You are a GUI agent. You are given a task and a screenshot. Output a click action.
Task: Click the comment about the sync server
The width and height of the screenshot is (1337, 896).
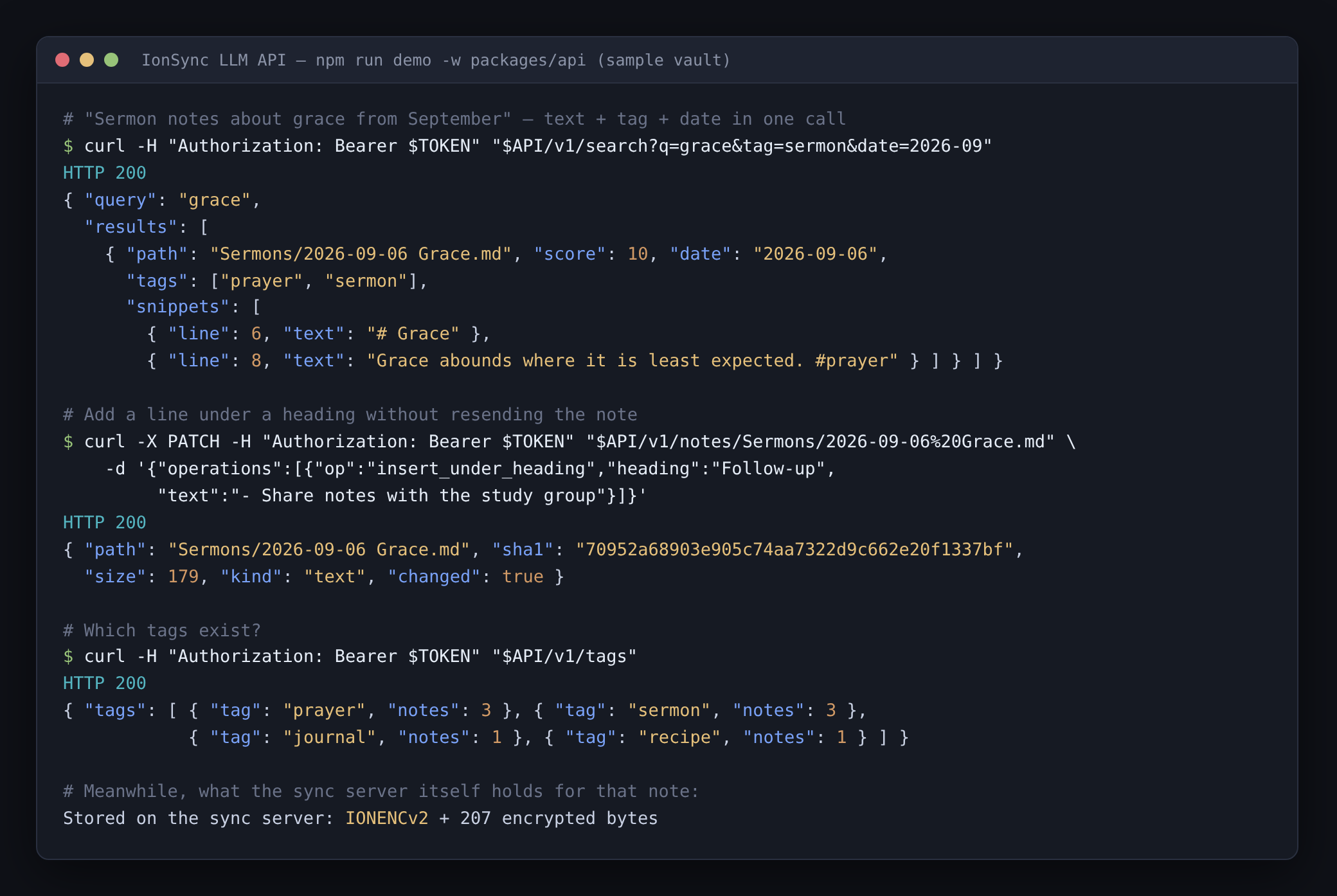click(x=381, y=791)
